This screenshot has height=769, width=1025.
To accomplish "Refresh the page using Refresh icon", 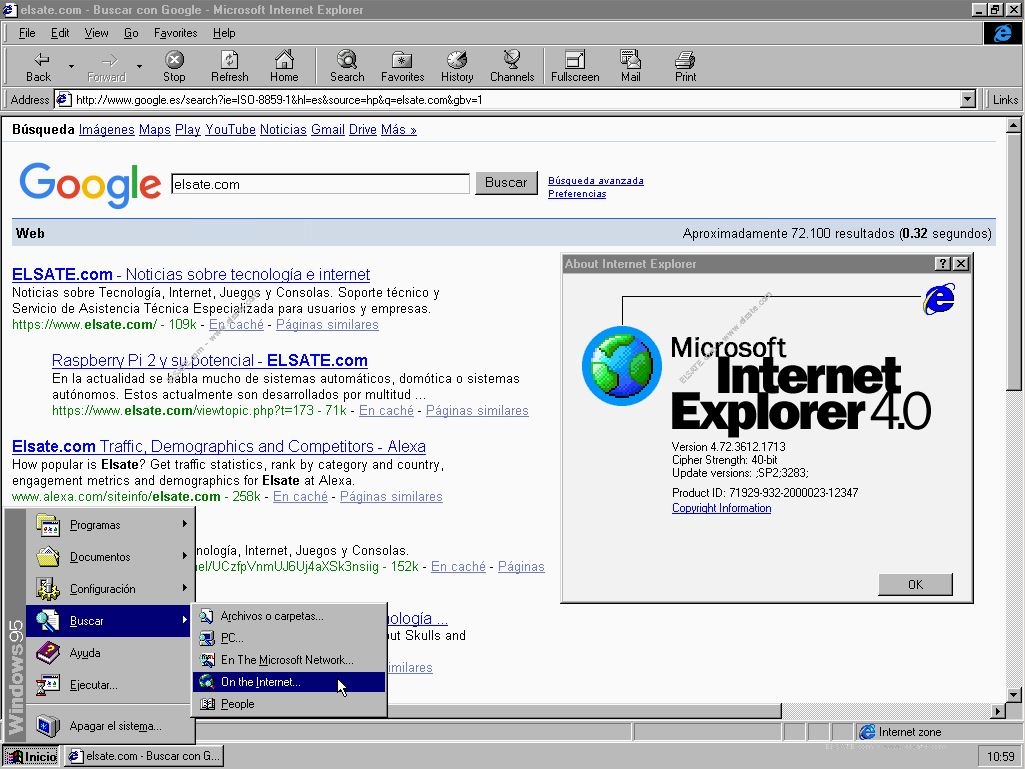I will 229,66.
